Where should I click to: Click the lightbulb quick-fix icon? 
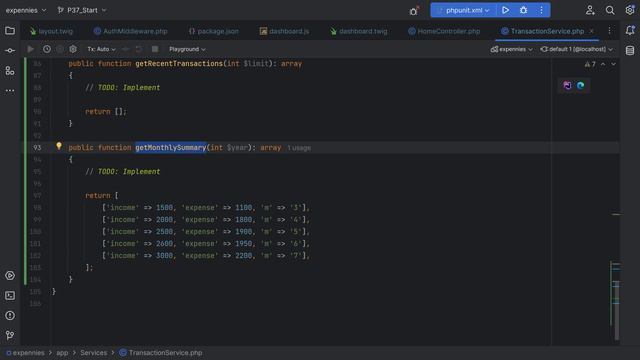(59, 146)
